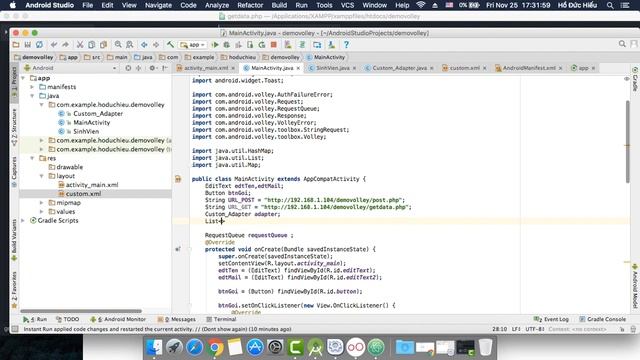
Task: Open the Terminal tool window
Action: point(221,319)
